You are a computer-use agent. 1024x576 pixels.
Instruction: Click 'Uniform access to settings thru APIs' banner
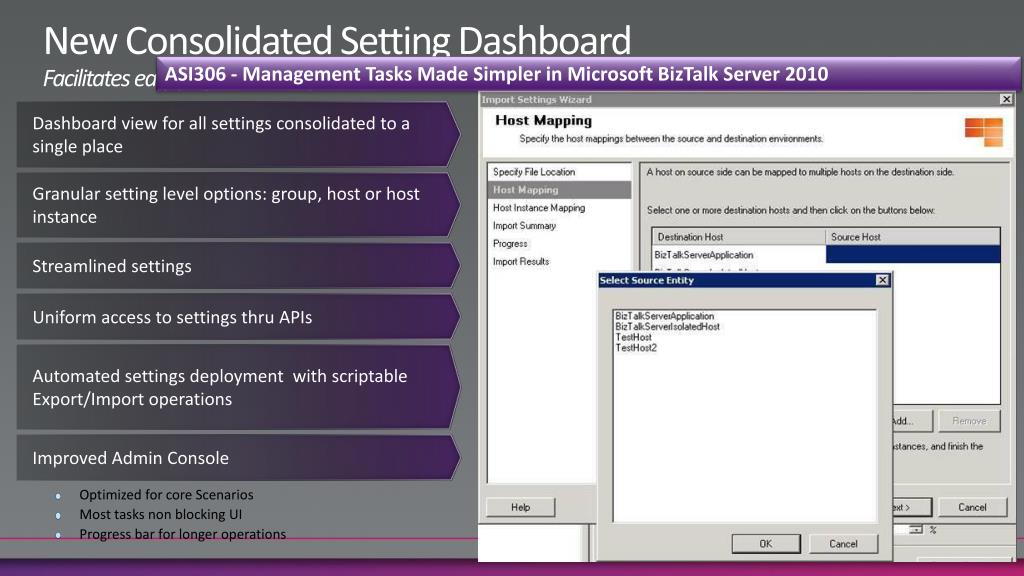tap(238, 317)
